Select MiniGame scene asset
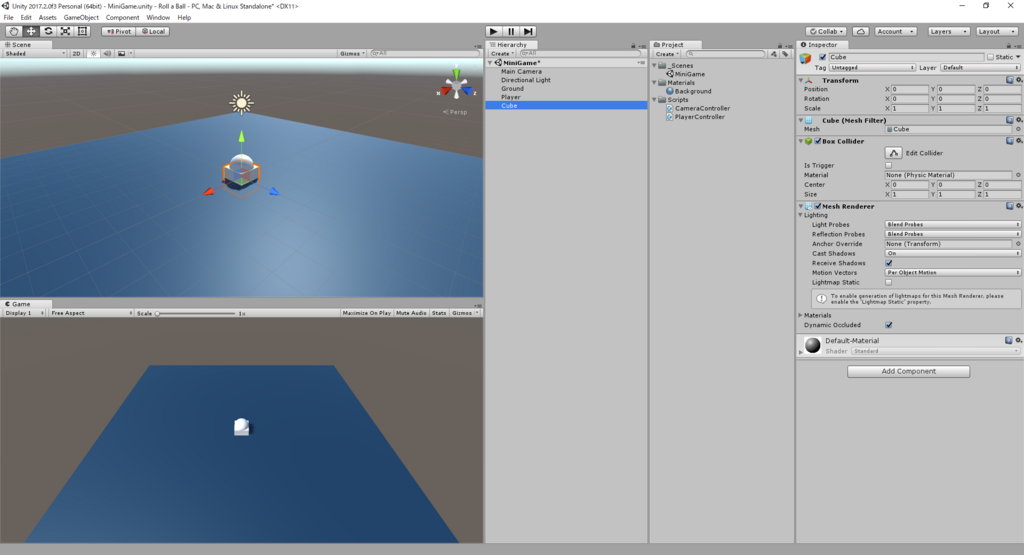Image resolution: width=1024 pixels, height=555 pixels. (690, 74)
